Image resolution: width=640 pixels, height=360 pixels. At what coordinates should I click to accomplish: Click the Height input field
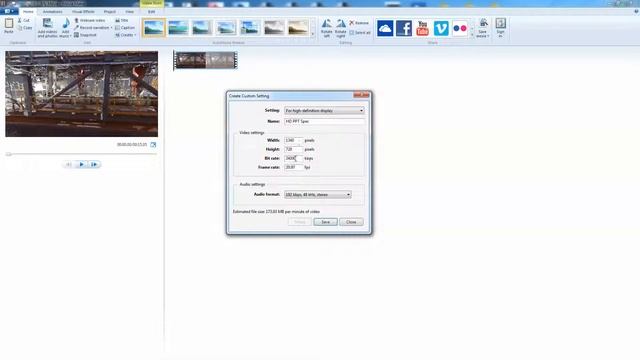(293, 149)
